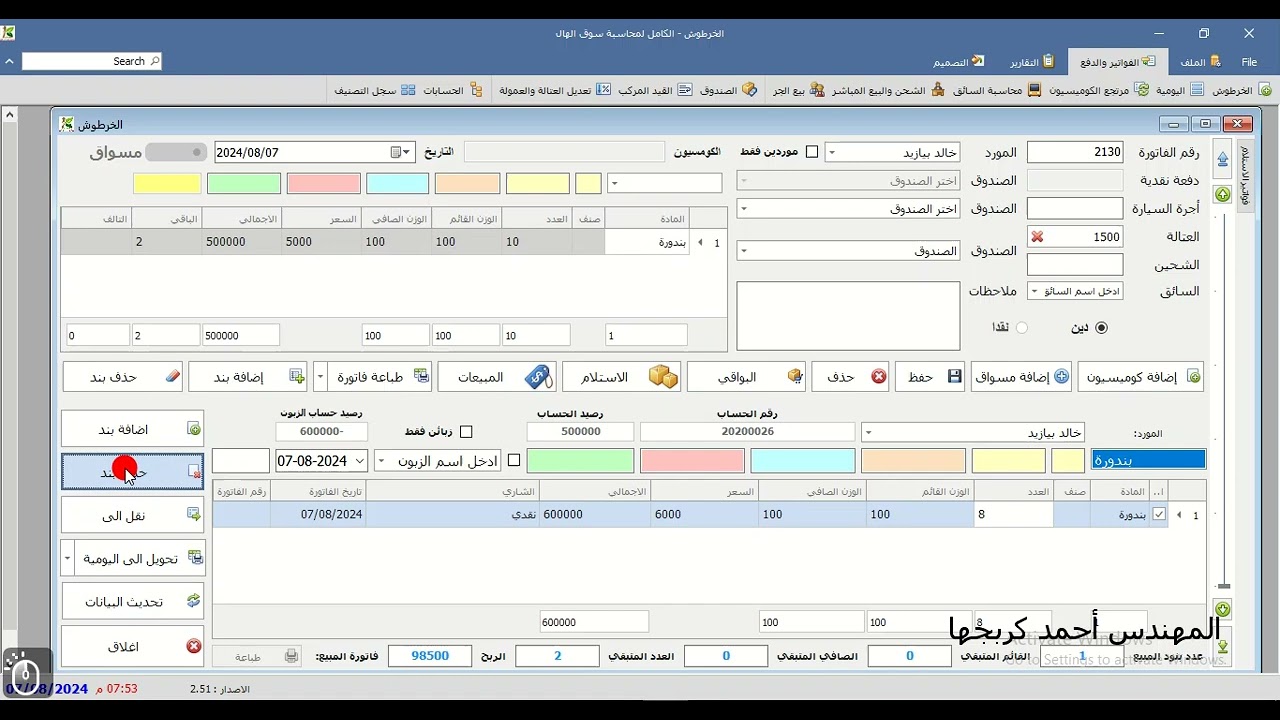This screenshot has height=720, width=1280.
Task: Toggle checkbox beside ادخل اسم الزبون
Action: 514,461
